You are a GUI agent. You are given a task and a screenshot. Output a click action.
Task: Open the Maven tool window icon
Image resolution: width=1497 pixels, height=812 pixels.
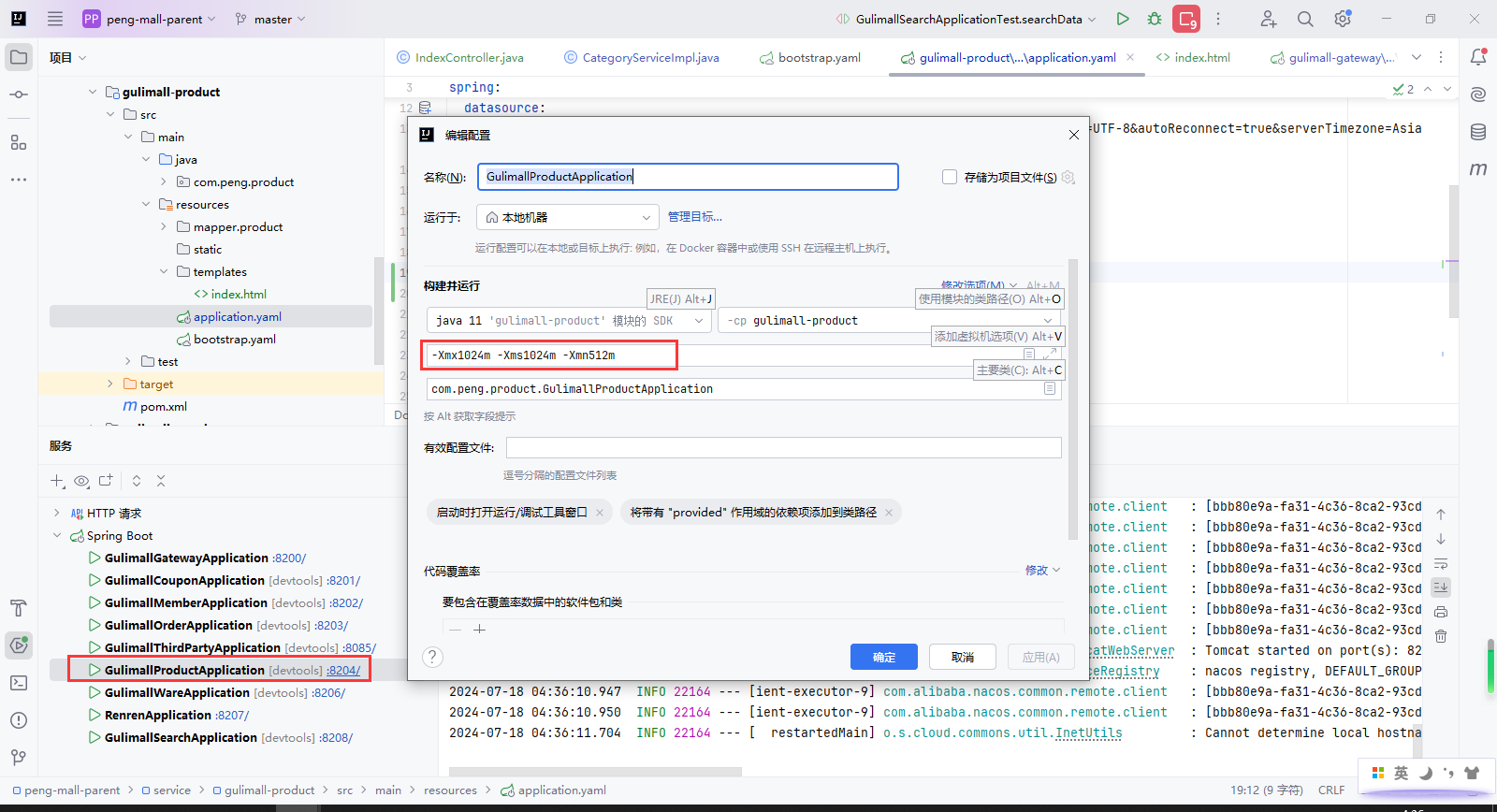click(x=1478, y=169)
